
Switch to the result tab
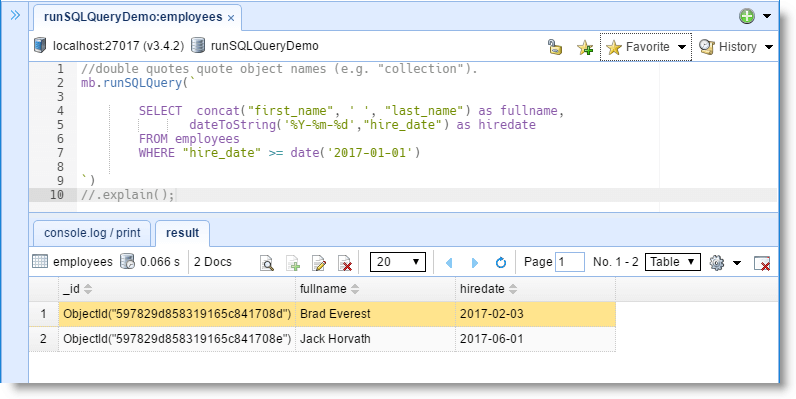tap(182, 233)
